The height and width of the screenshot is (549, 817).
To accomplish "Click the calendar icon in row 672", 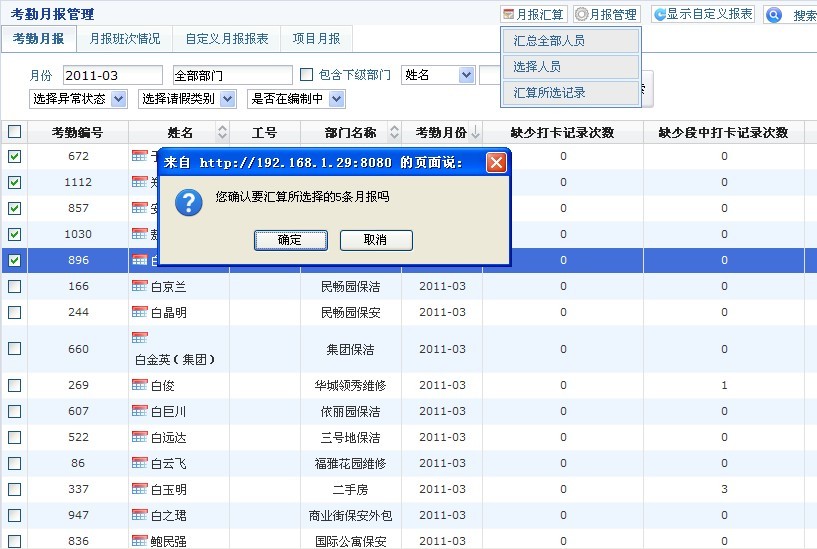I will pos(140,156).
